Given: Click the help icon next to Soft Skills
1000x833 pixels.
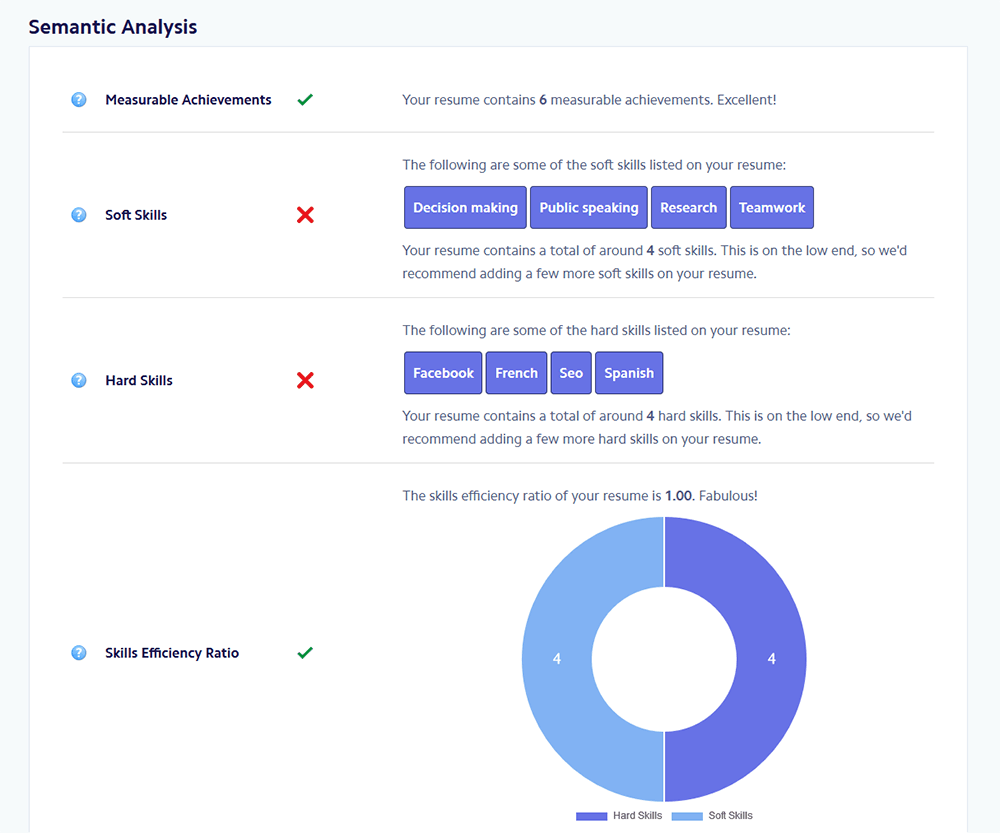Looking at the screenshot, I should coord(78,214).
